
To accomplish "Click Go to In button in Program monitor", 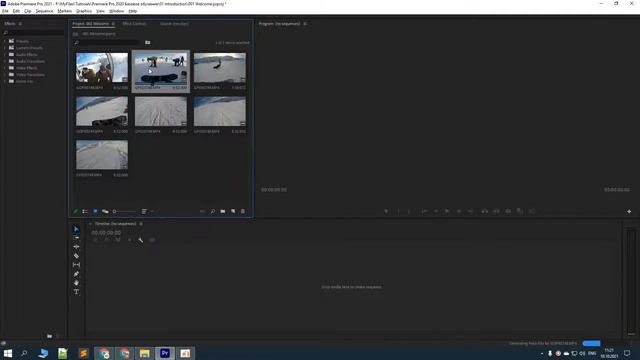I will [x=424, y=211].
